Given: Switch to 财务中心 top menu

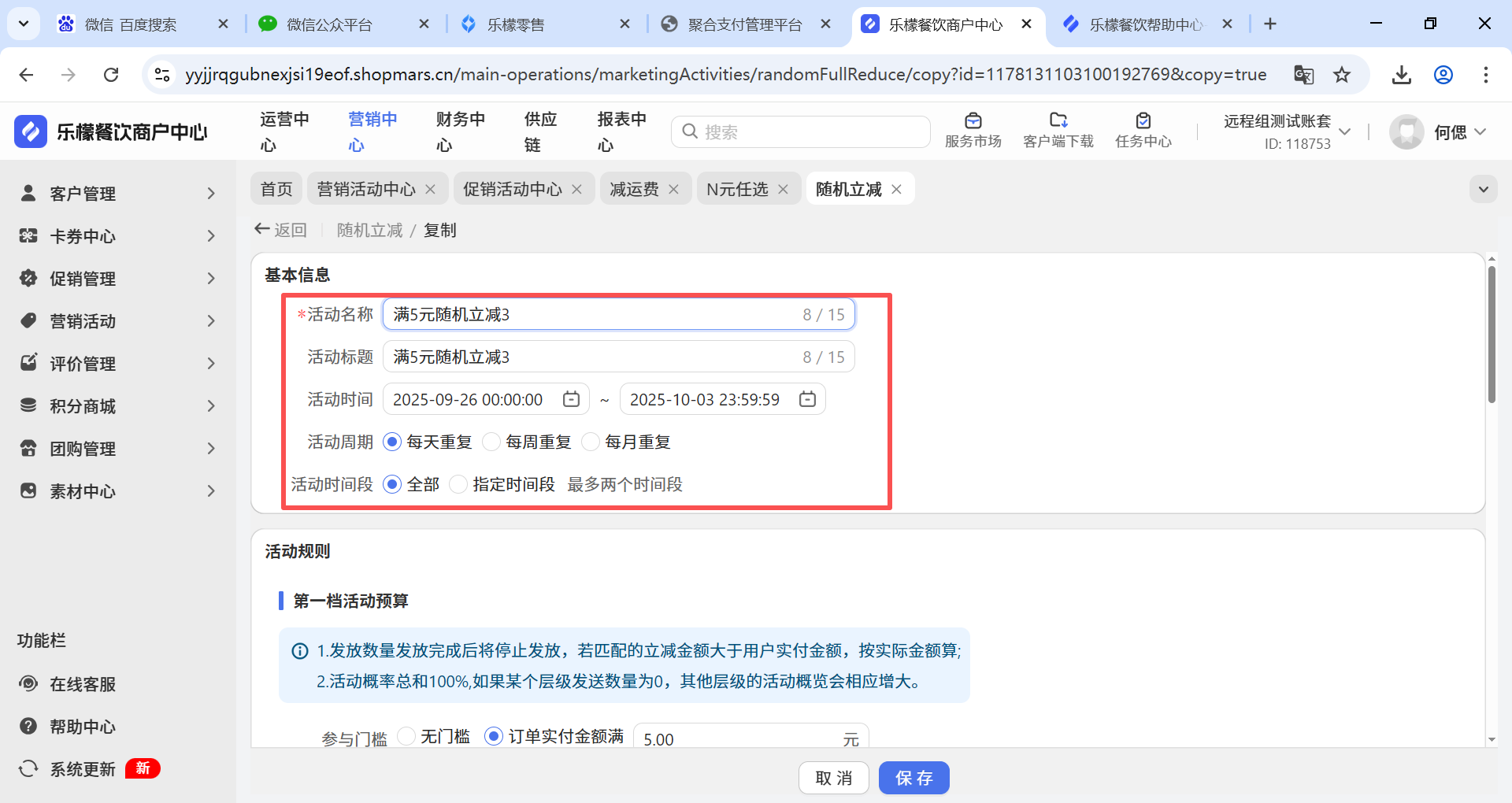Looking at the screenshot, I should (461, 131).
